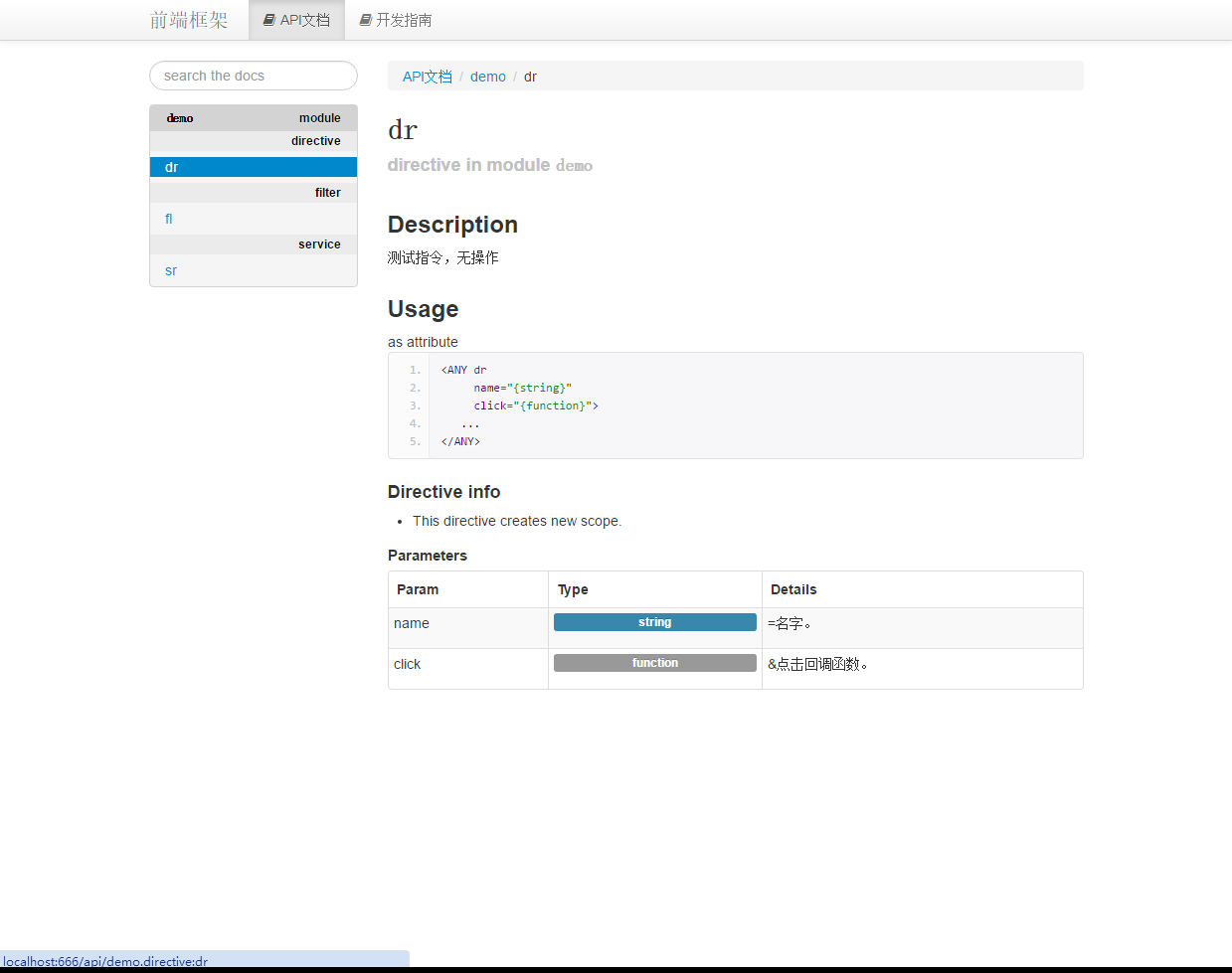Click the book icon beside 开发指南
1232x973 pixels.
(363, 20)
